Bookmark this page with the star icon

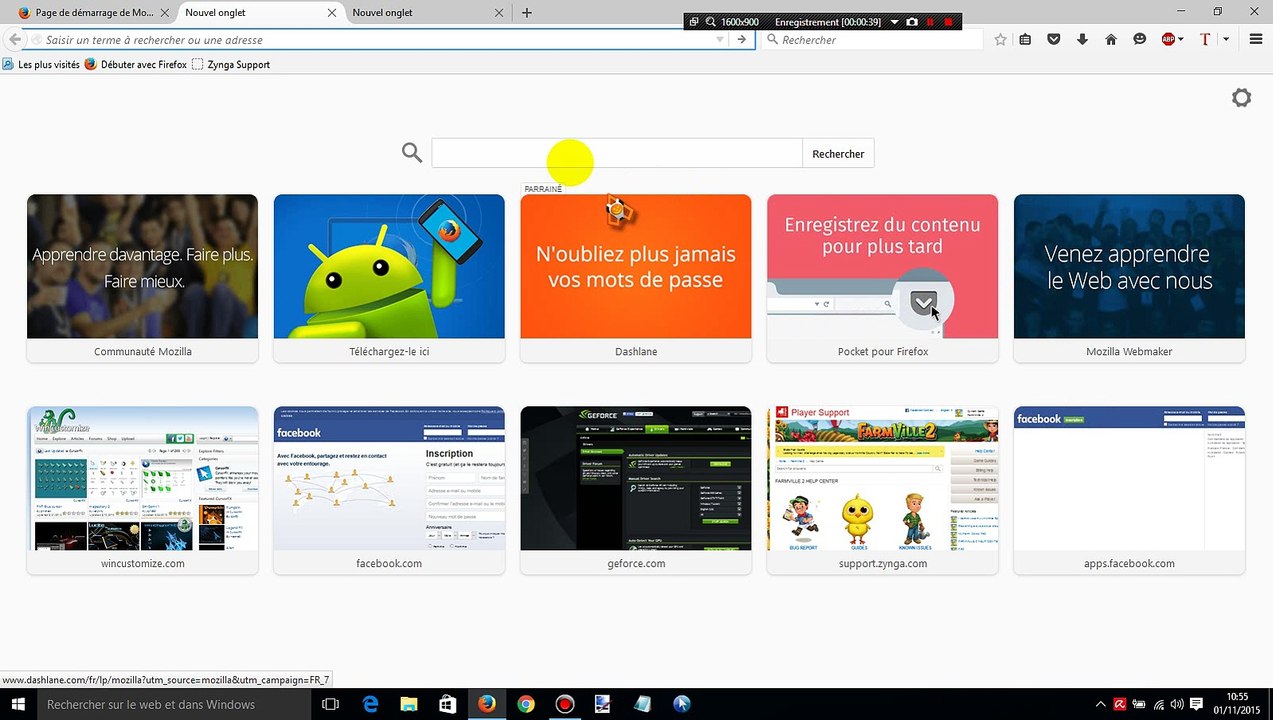[1000, 40]
